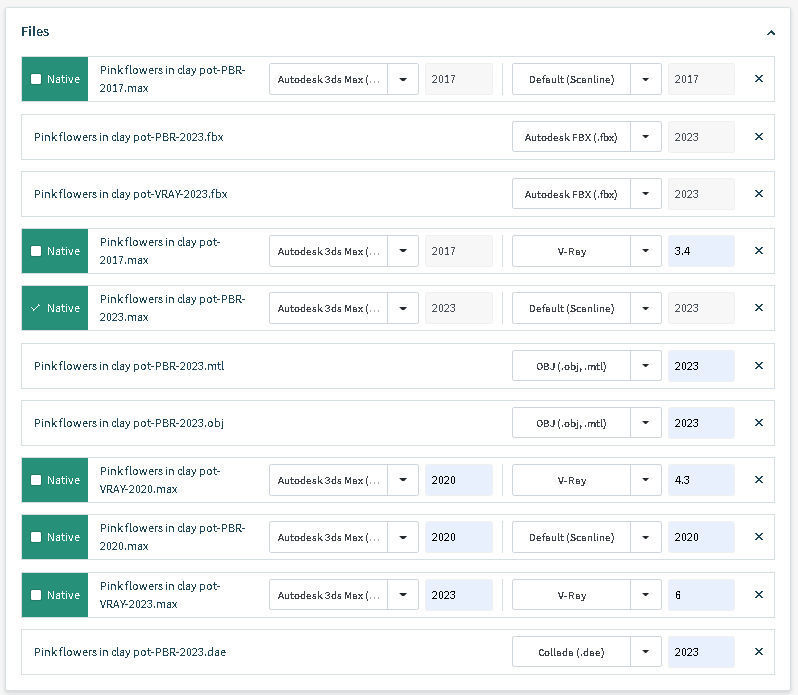Open Default (Scanline) dropdown for PBR-2020.max
This screenshot has height=695, width=798.
pyautogui.click(x=646, y=537)
